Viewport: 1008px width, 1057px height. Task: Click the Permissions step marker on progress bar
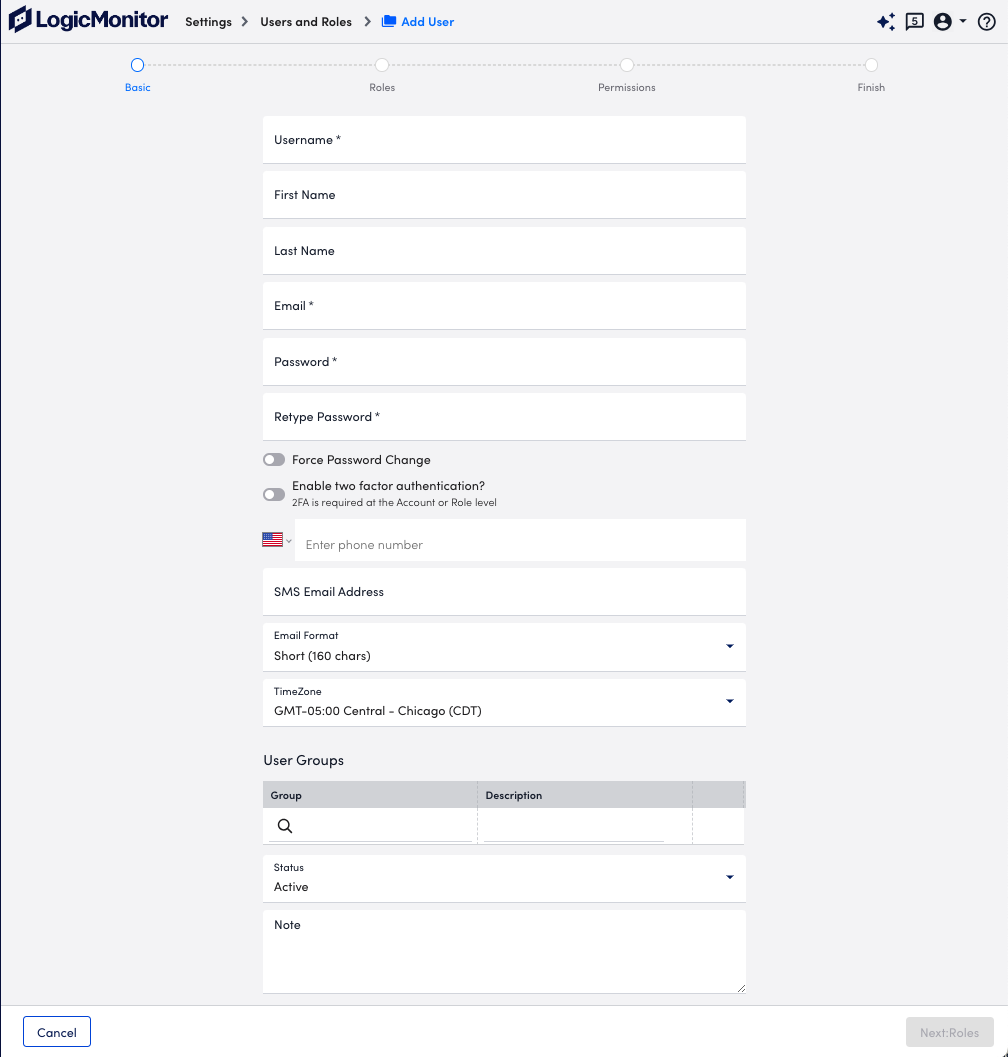[626, 64]
